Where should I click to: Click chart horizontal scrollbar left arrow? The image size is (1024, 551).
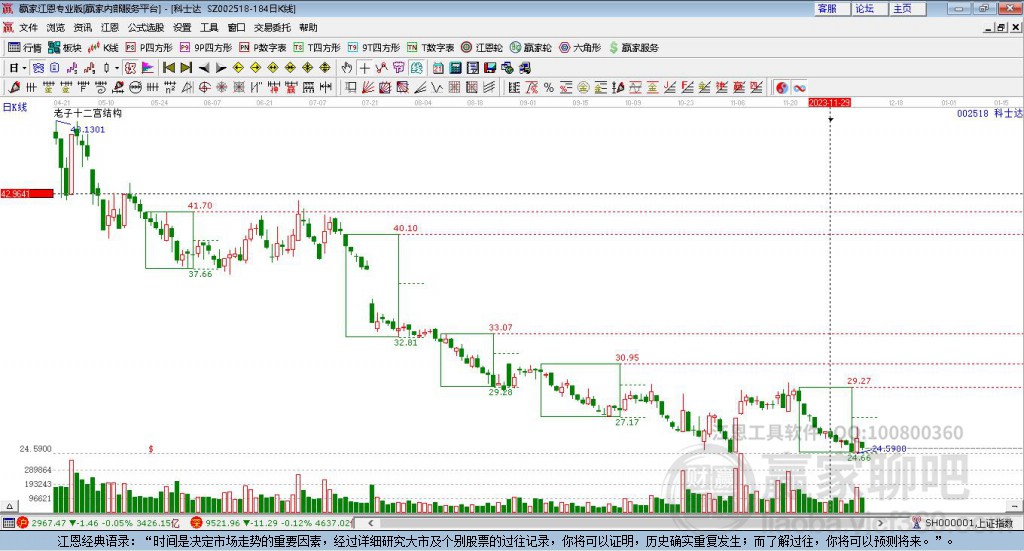pos(370,523)
